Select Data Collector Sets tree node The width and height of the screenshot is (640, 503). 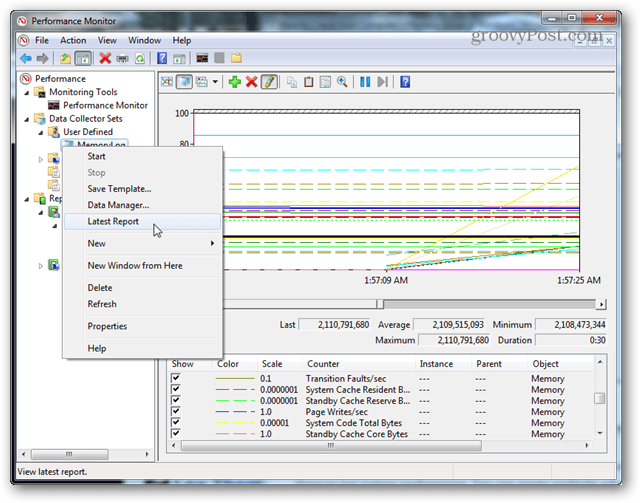[86, 118]
